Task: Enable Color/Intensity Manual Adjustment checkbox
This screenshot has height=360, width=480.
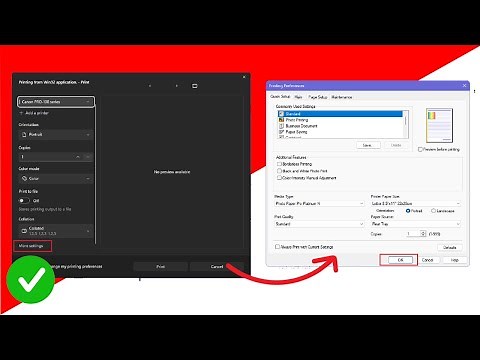Action: pyautogui.click(x=279, y=178)
